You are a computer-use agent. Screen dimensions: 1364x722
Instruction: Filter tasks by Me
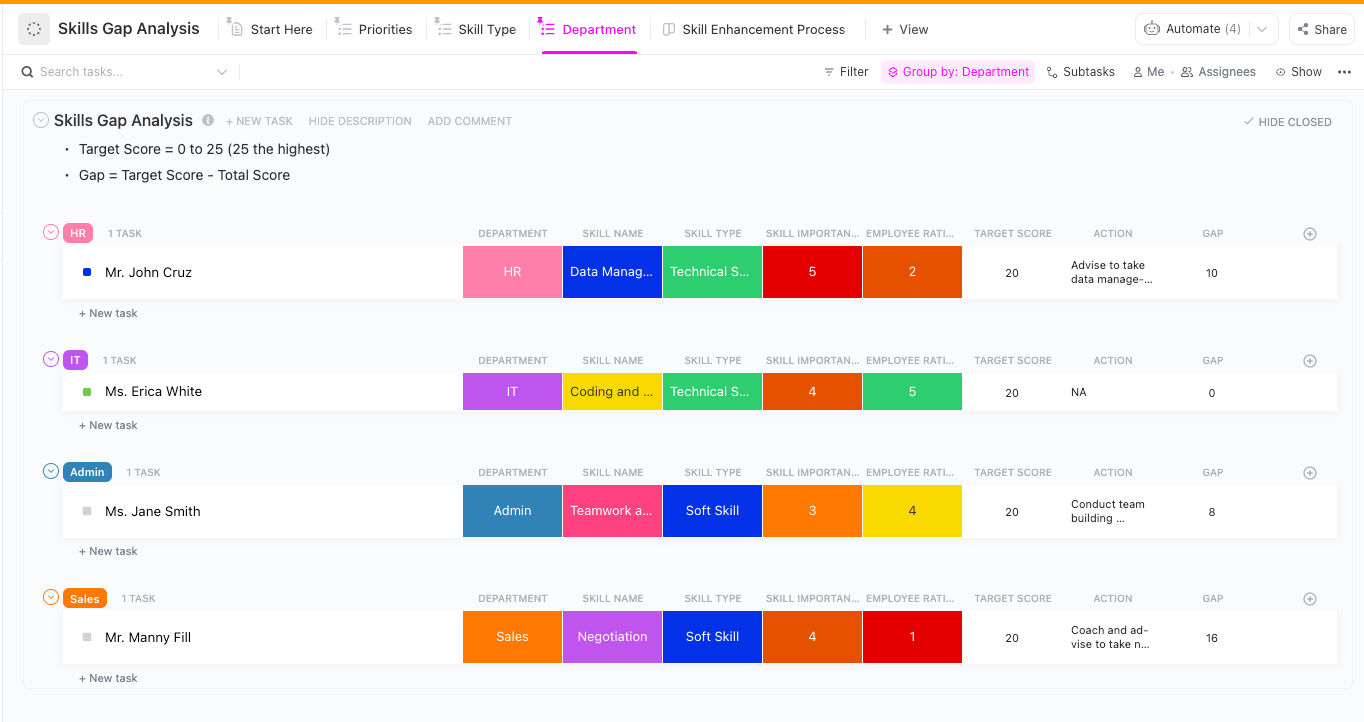pyautogui.click(x=1148, y=72)
